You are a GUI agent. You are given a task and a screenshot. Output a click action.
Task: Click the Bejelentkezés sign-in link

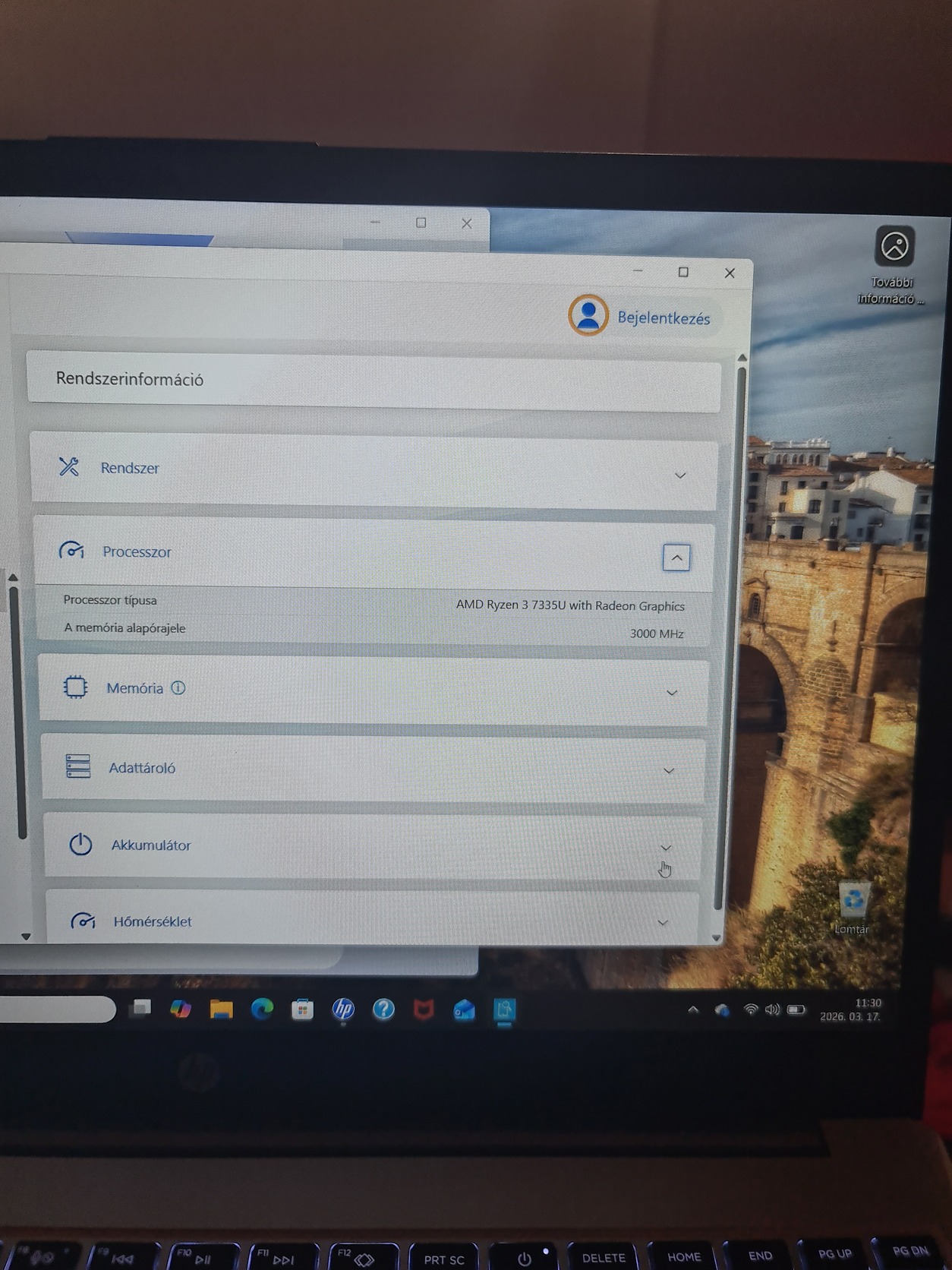(664, 317)
